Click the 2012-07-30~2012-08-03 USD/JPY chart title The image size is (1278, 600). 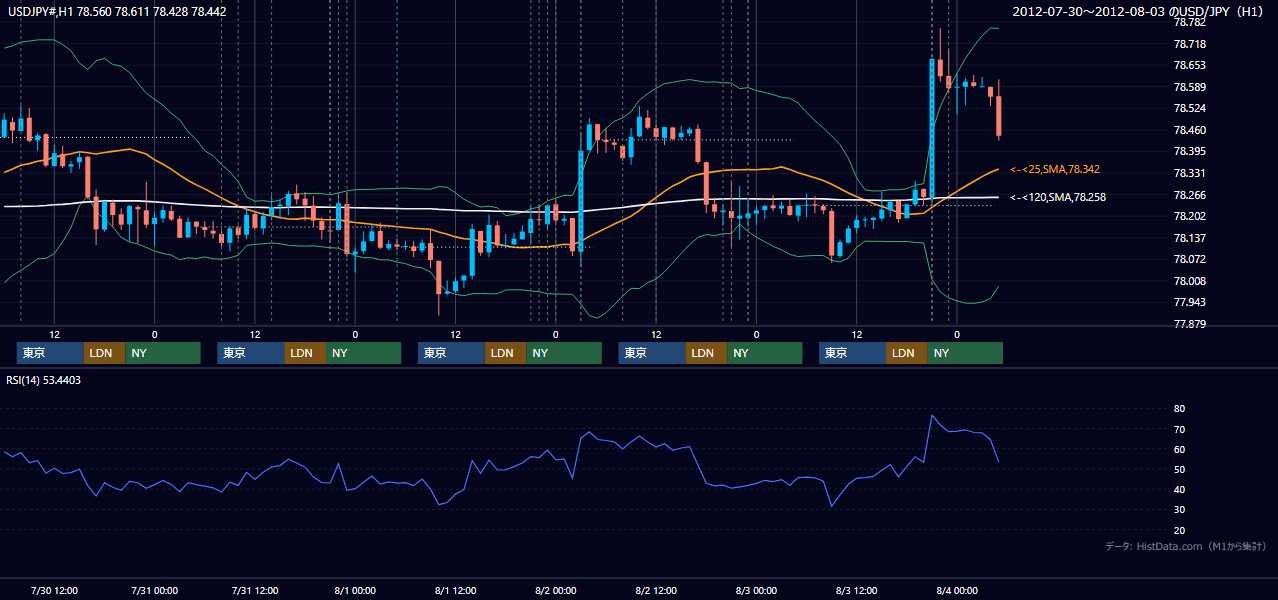[1140, 11]
